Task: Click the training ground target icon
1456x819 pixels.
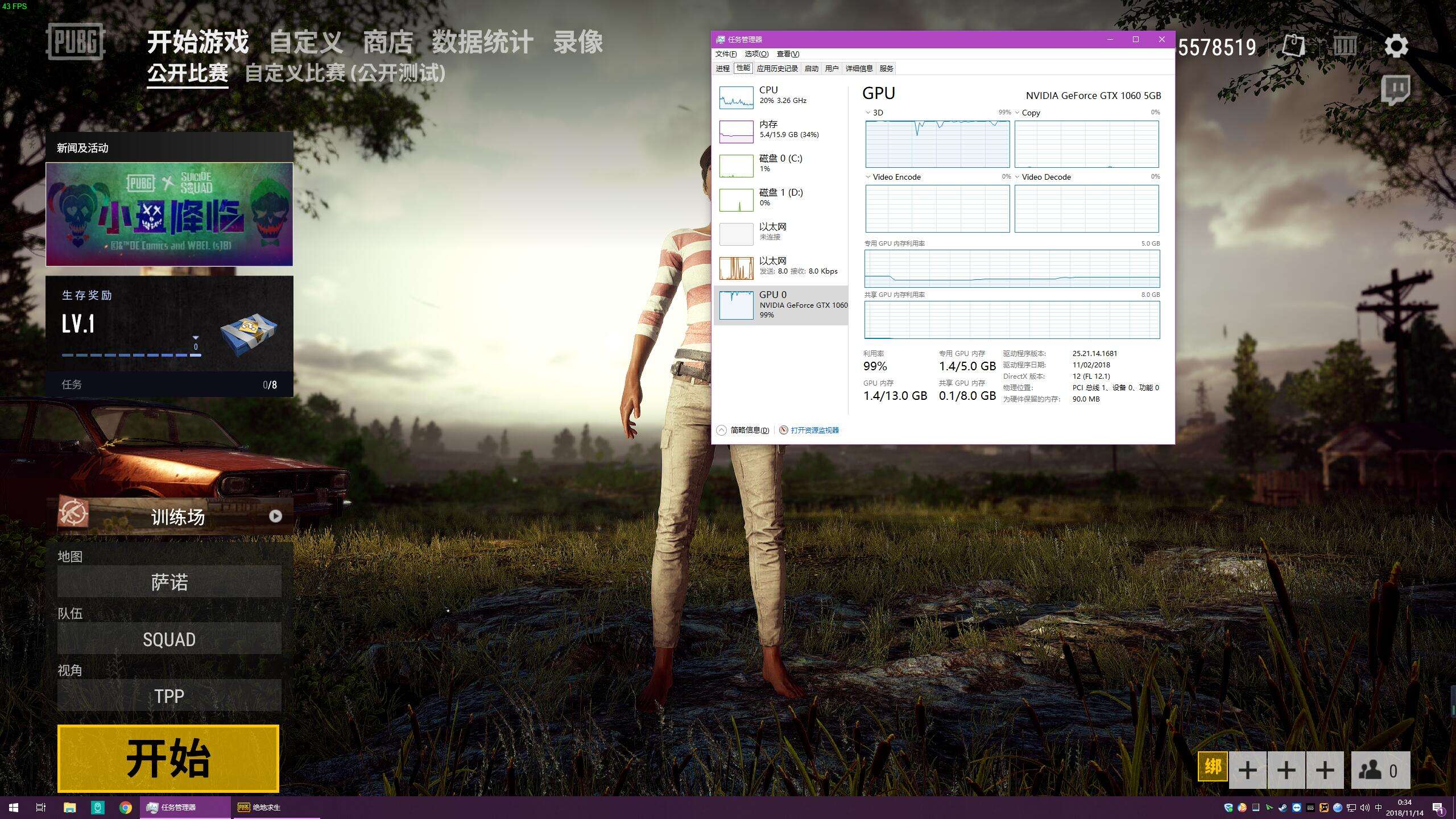Action: 73,514
